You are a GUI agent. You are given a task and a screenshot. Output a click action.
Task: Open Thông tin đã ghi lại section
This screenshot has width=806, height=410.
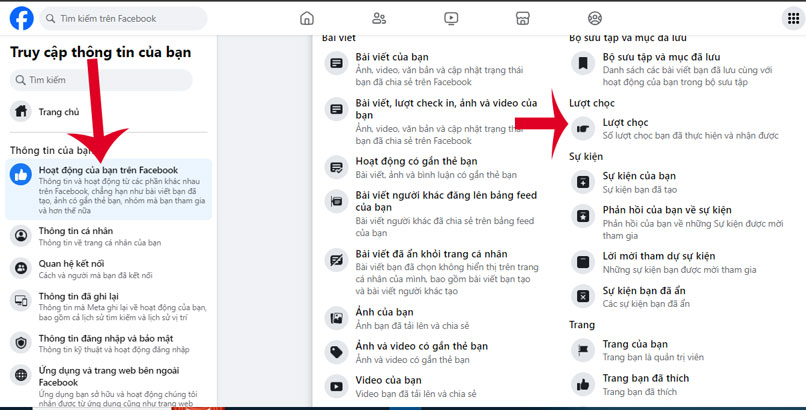coord(108,306)
